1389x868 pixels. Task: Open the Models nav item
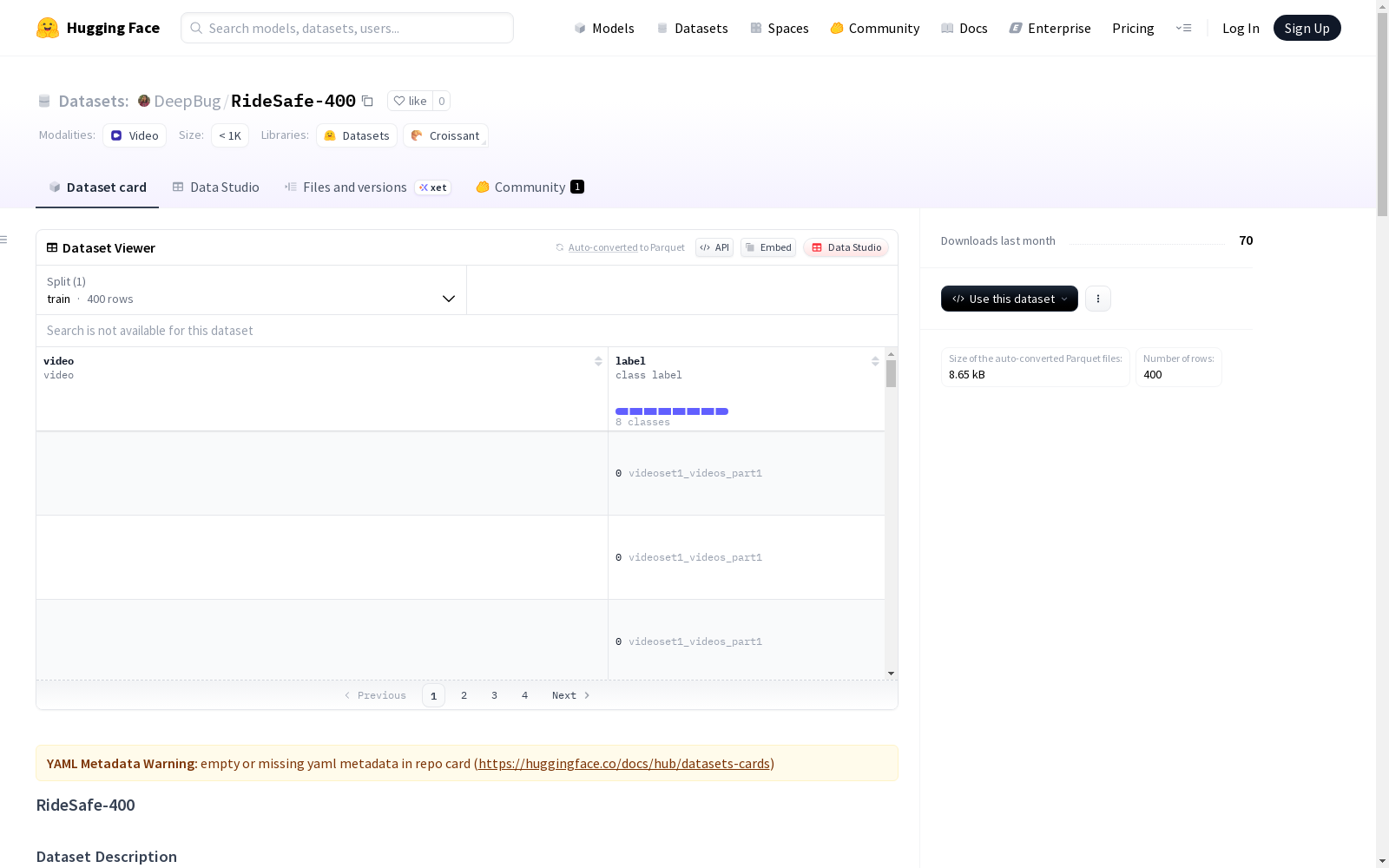click(x=604, y=28)
